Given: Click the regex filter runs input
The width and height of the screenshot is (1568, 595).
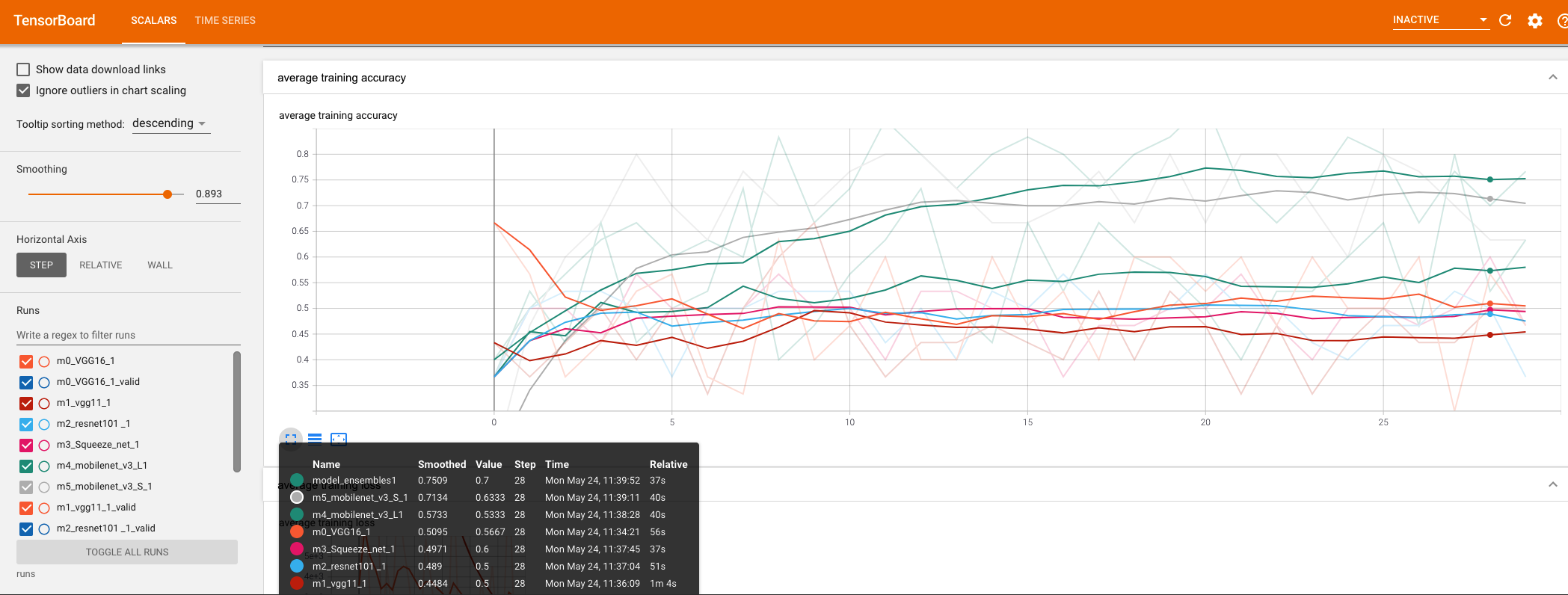Looking at the screenshot, I should click(128, 336).
